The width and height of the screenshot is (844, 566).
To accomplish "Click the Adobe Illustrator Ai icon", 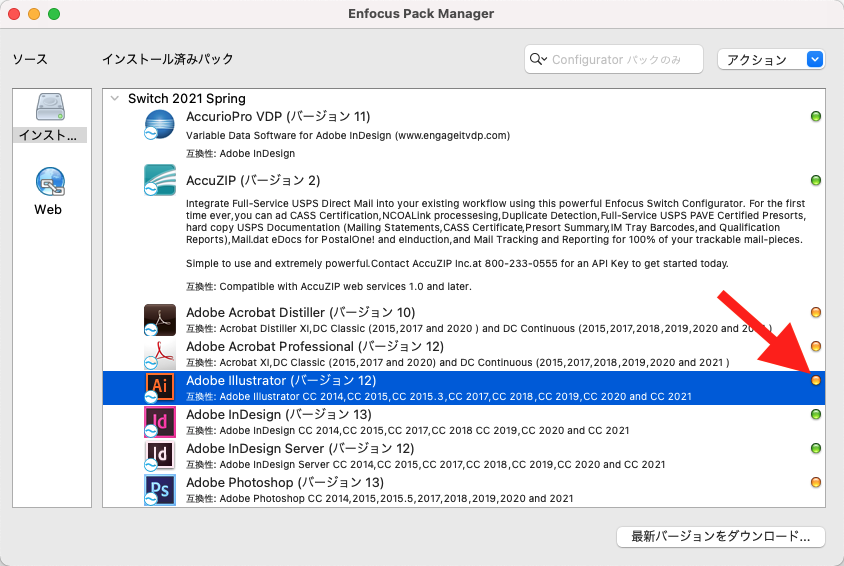I will (x=160, y=388).
